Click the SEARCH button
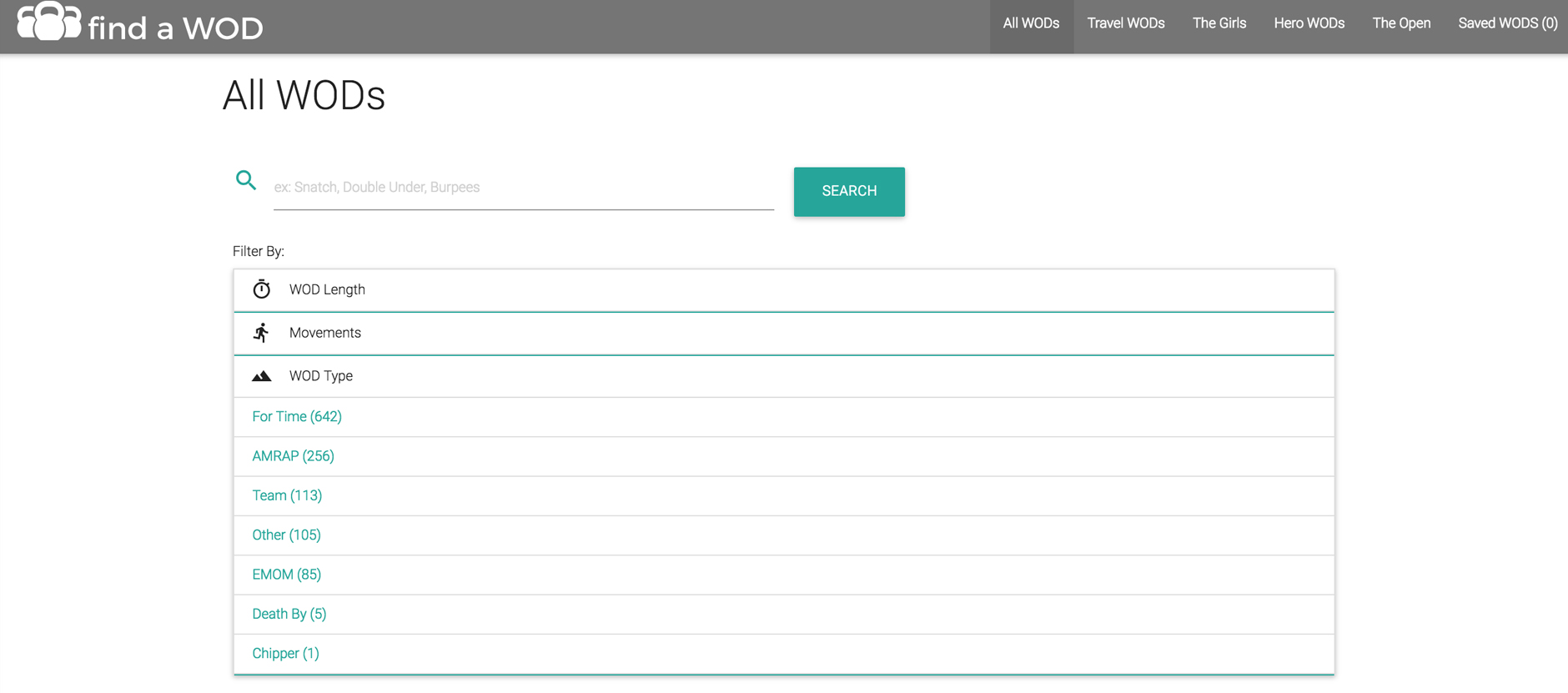The image size is (1568, 693). click(x=849, y=192)
